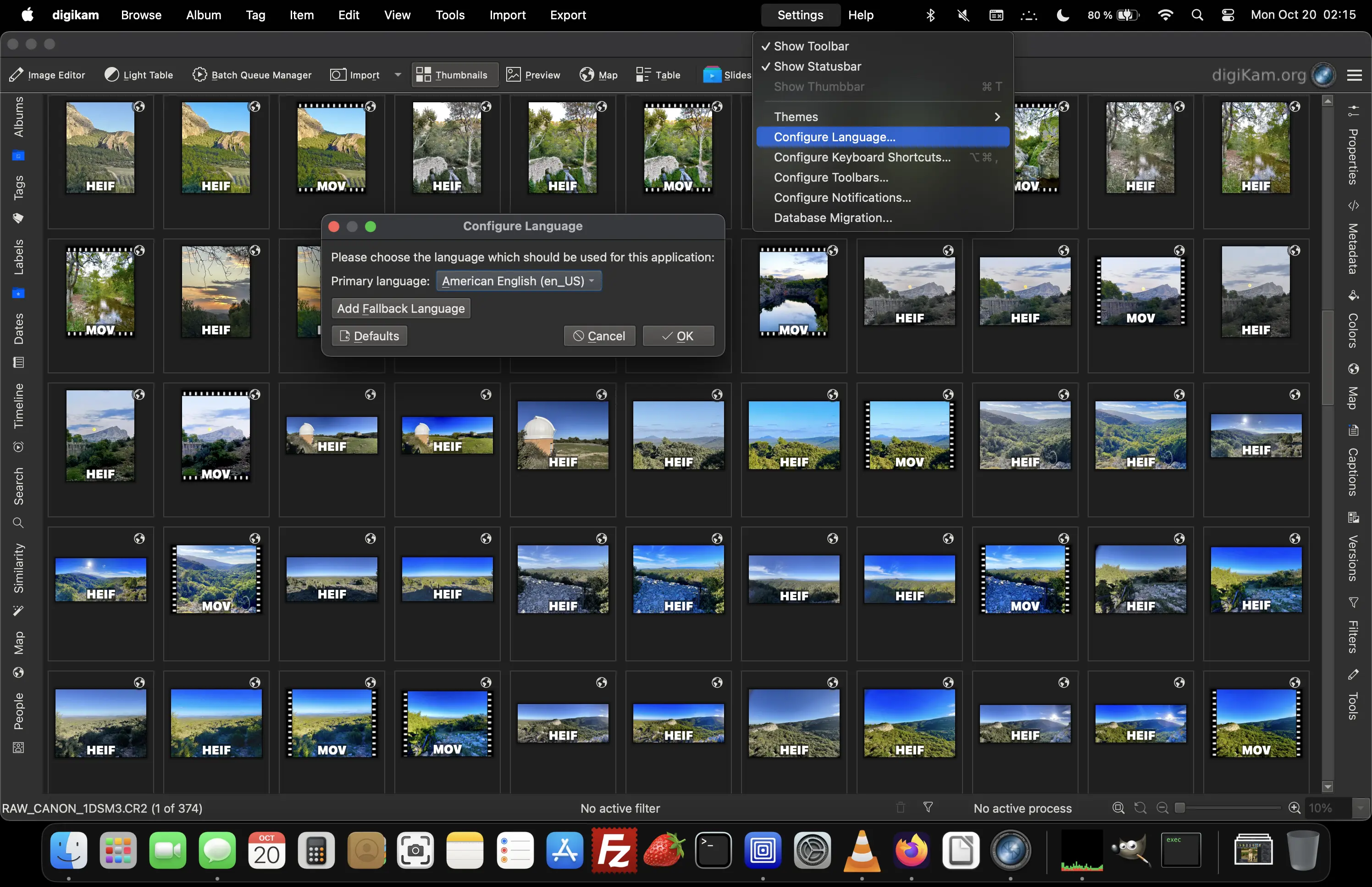This screenshot has height=887, width=1372.
Task: Confirm language with the OK button
Action: pyautogui.click(x=678, y=336)
